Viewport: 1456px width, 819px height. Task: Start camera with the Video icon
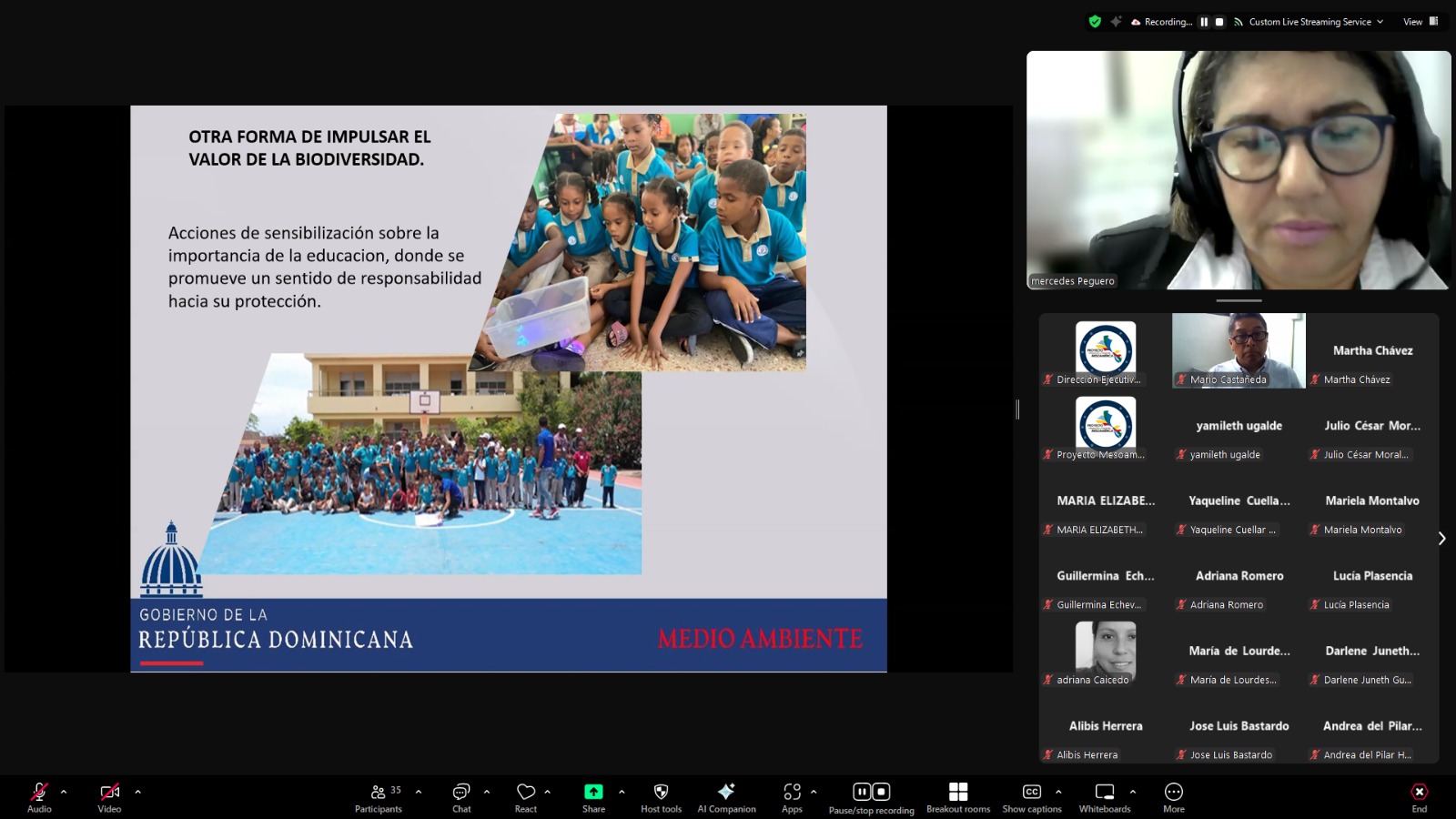[109, 792]
